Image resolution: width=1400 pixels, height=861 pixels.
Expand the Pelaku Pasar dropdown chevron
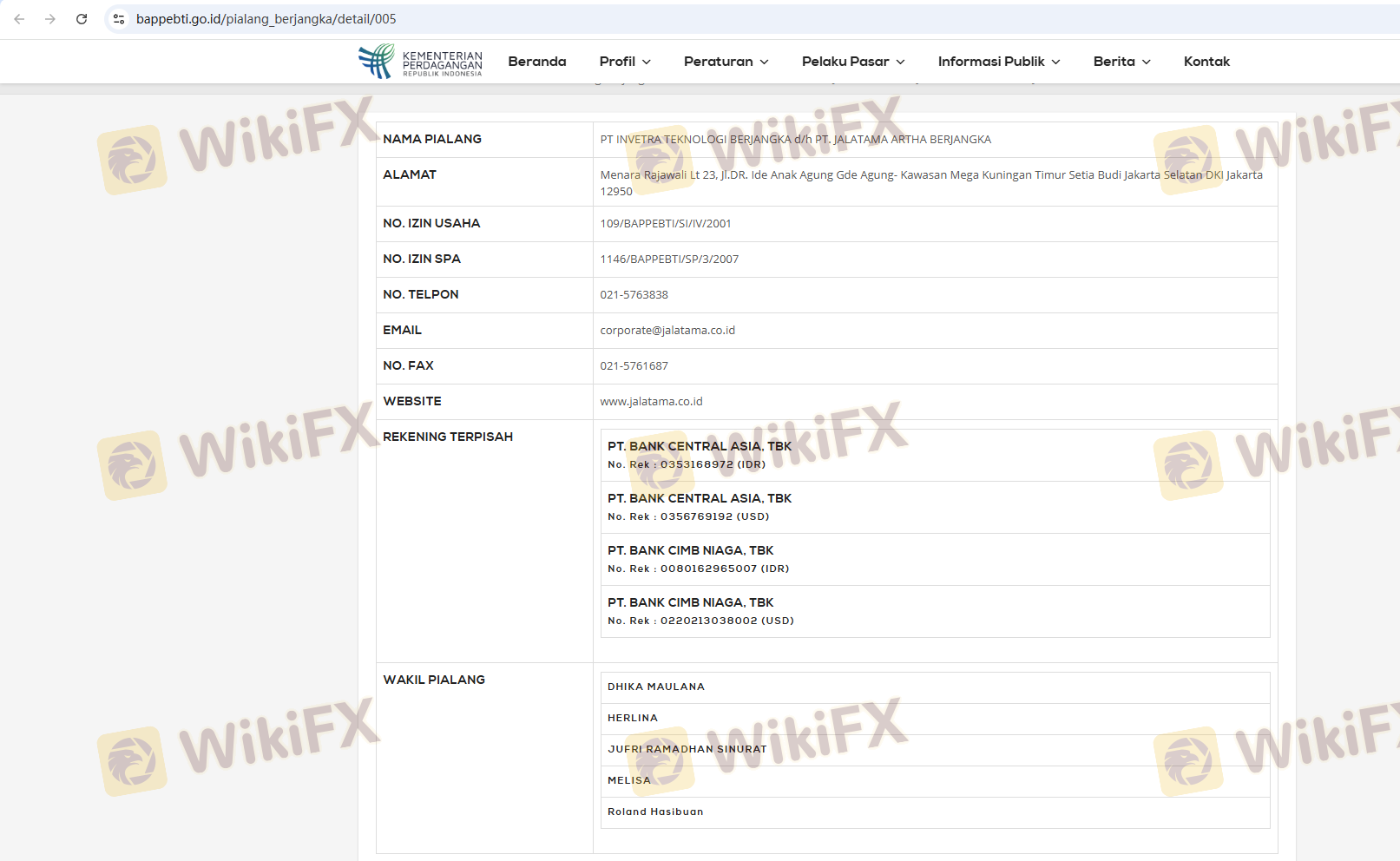click(x=901, y=62)
